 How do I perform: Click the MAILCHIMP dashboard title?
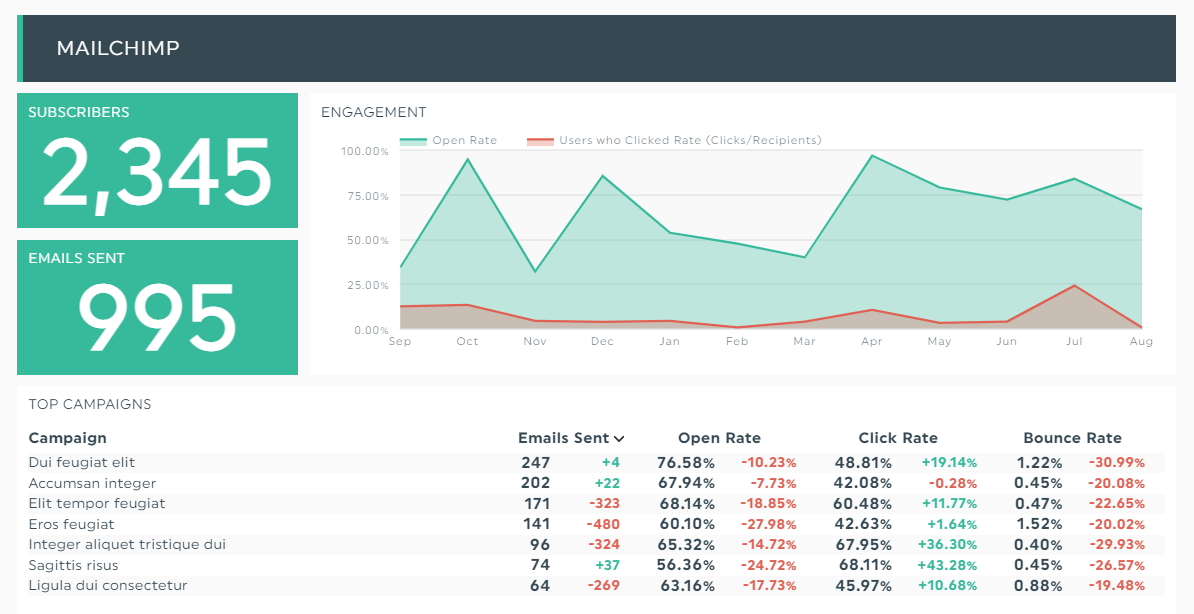(118, 48)
